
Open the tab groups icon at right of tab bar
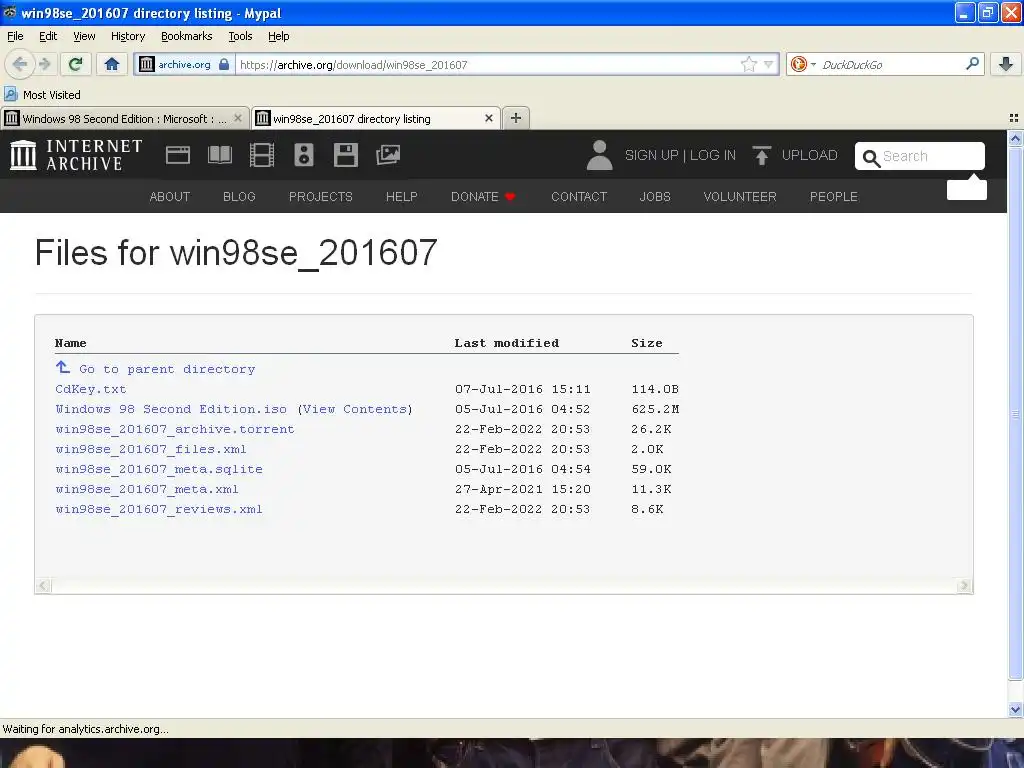pyautogui.click(x=1014, y=118)
